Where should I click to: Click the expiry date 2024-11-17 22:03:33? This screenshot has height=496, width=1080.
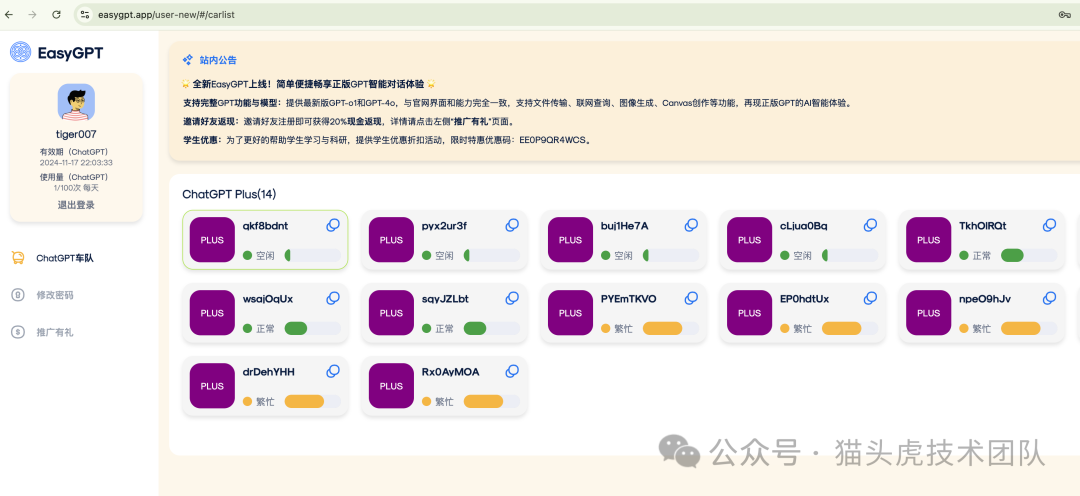[x=76, y=163]
